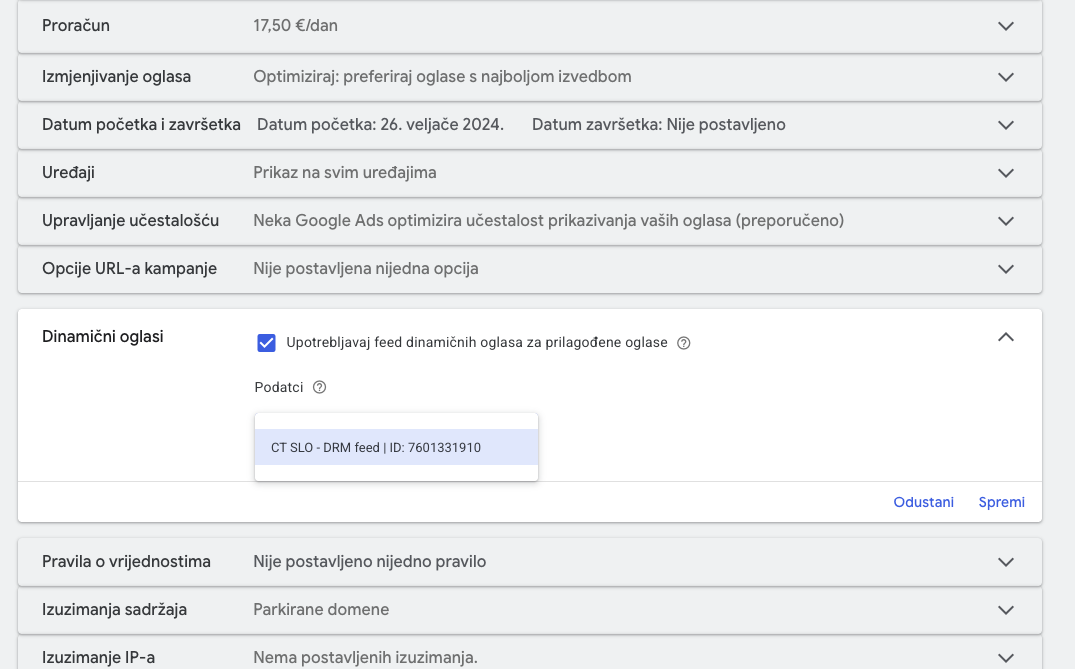Expand Izuzimanje IP-a section chevron

[1006, 657]
